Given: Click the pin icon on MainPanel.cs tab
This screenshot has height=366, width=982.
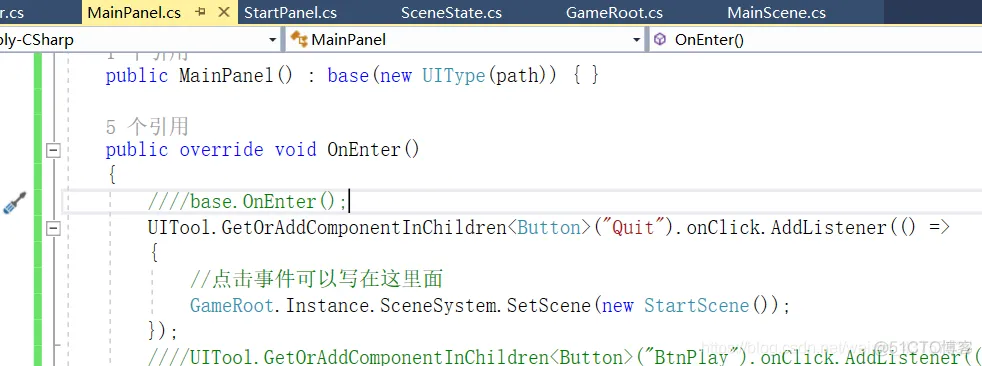Looking at the screenshot, I should (x=201, y=12).
